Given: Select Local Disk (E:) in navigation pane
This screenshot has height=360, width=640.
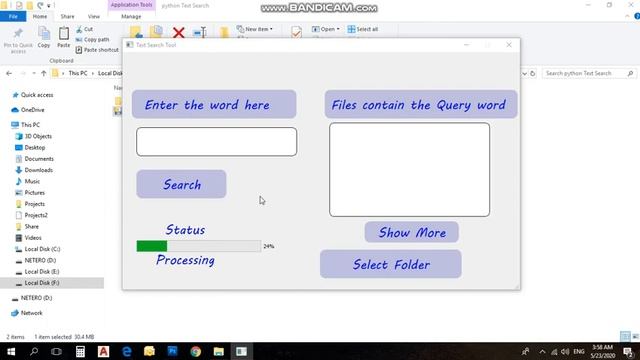Looking at the screenshot, I should 42,271.
